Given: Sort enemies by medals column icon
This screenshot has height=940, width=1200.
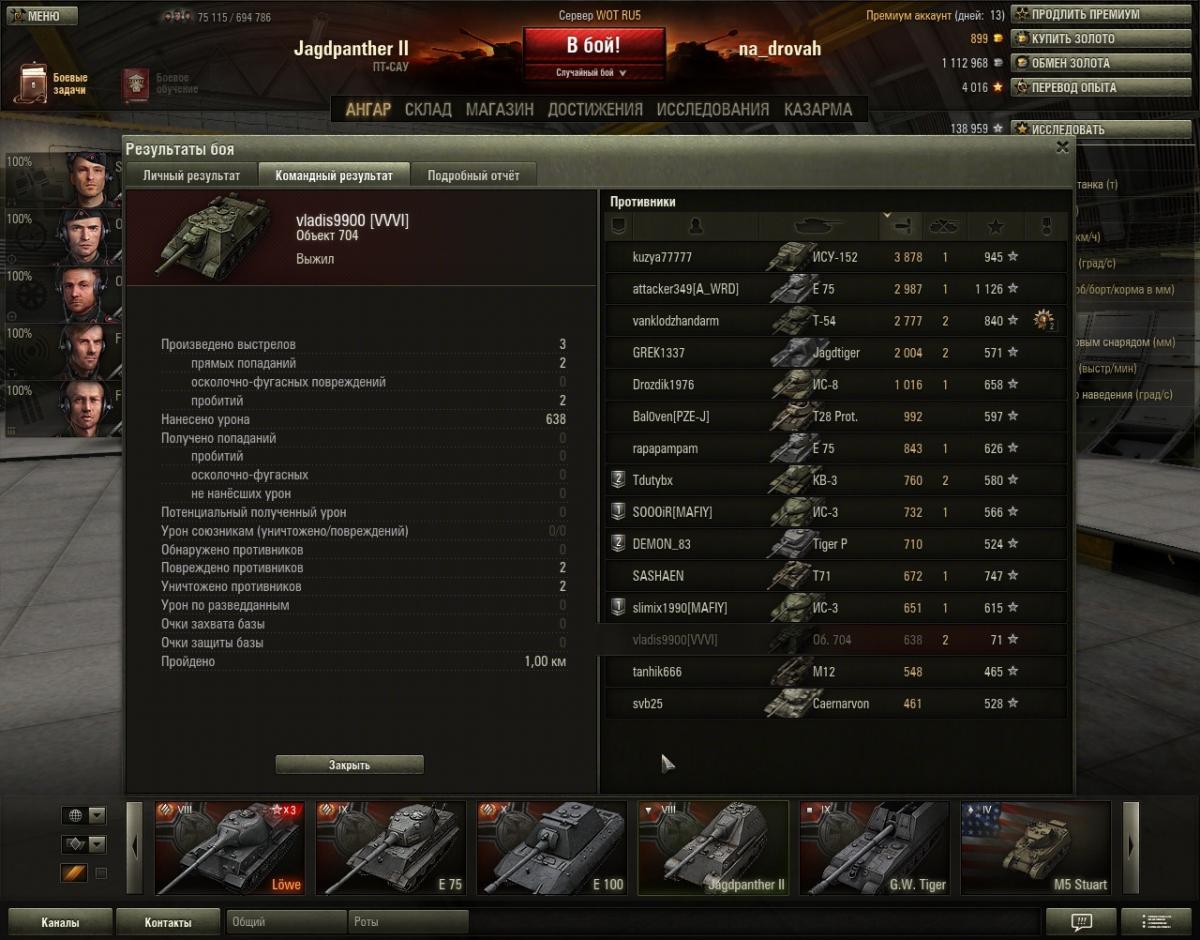Looking at the screenshot, I should point(1046,226).
